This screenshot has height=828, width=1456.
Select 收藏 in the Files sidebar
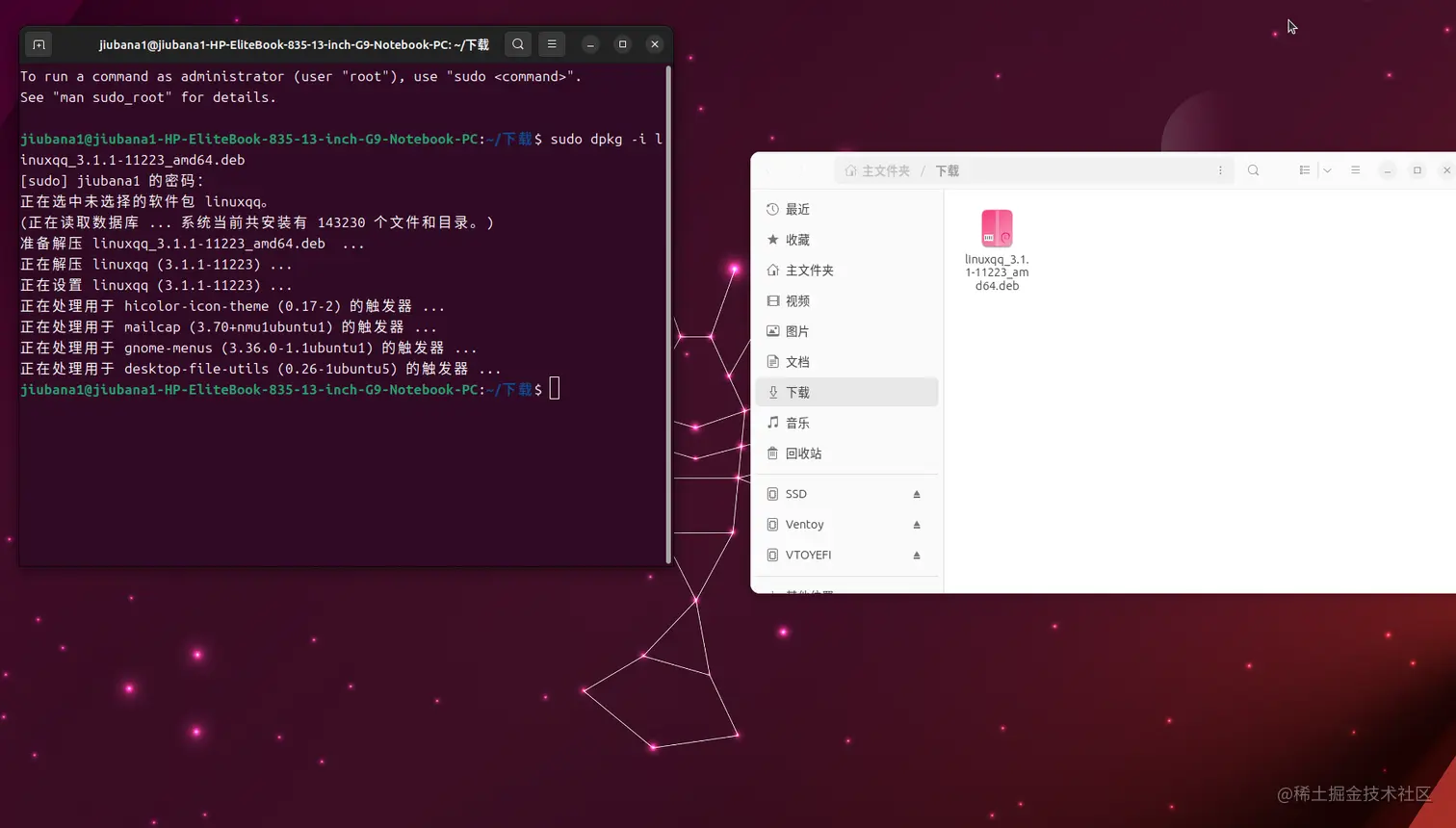coord(847,240)
